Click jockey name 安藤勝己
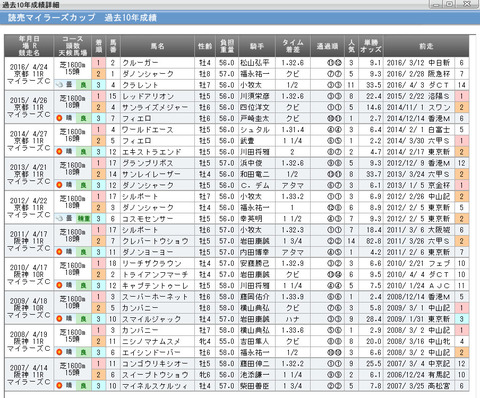 coord(255,263)
